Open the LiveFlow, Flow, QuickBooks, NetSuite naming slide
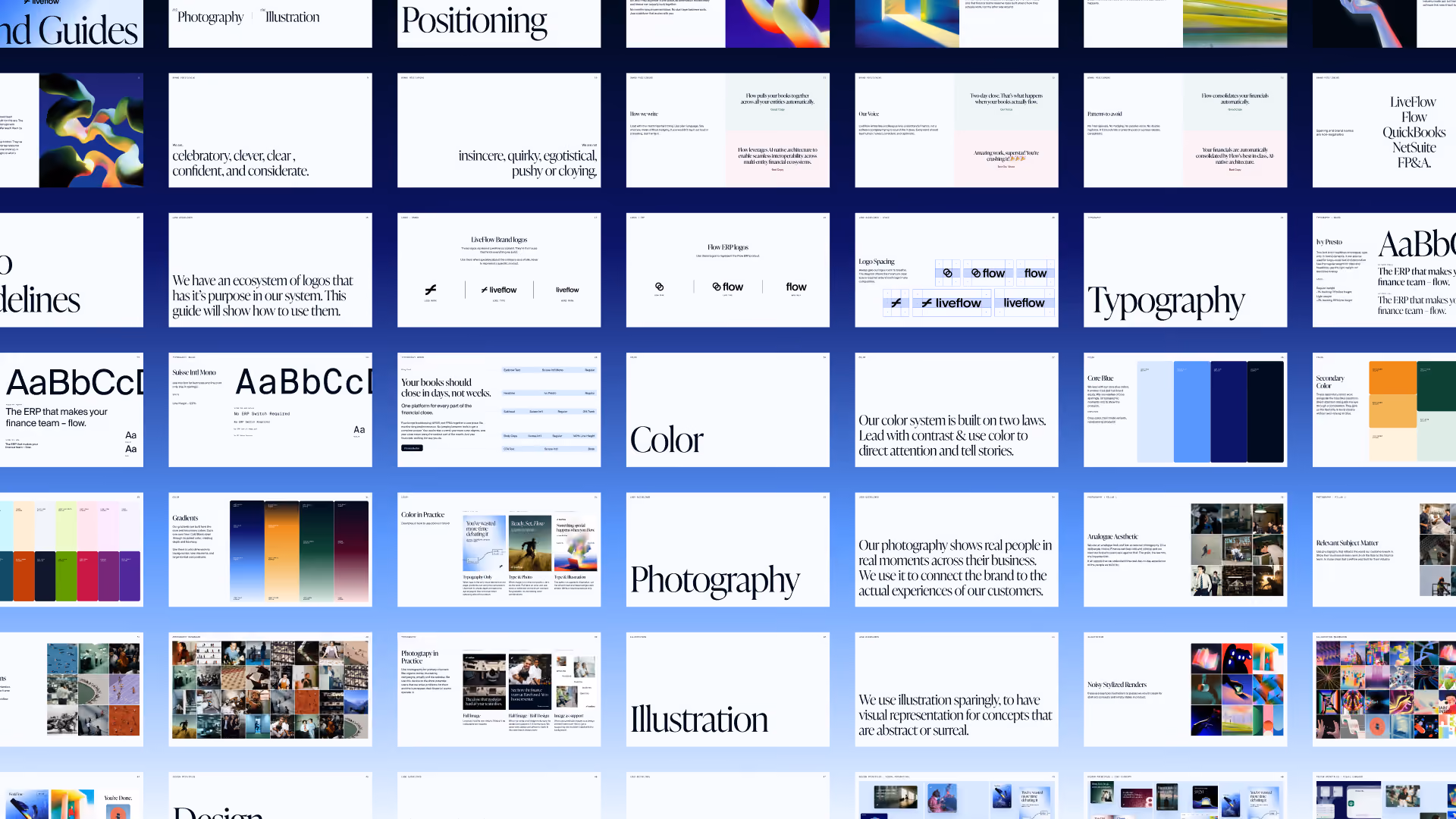Viewport: 1456px width, 819px height. (1384, 130)
